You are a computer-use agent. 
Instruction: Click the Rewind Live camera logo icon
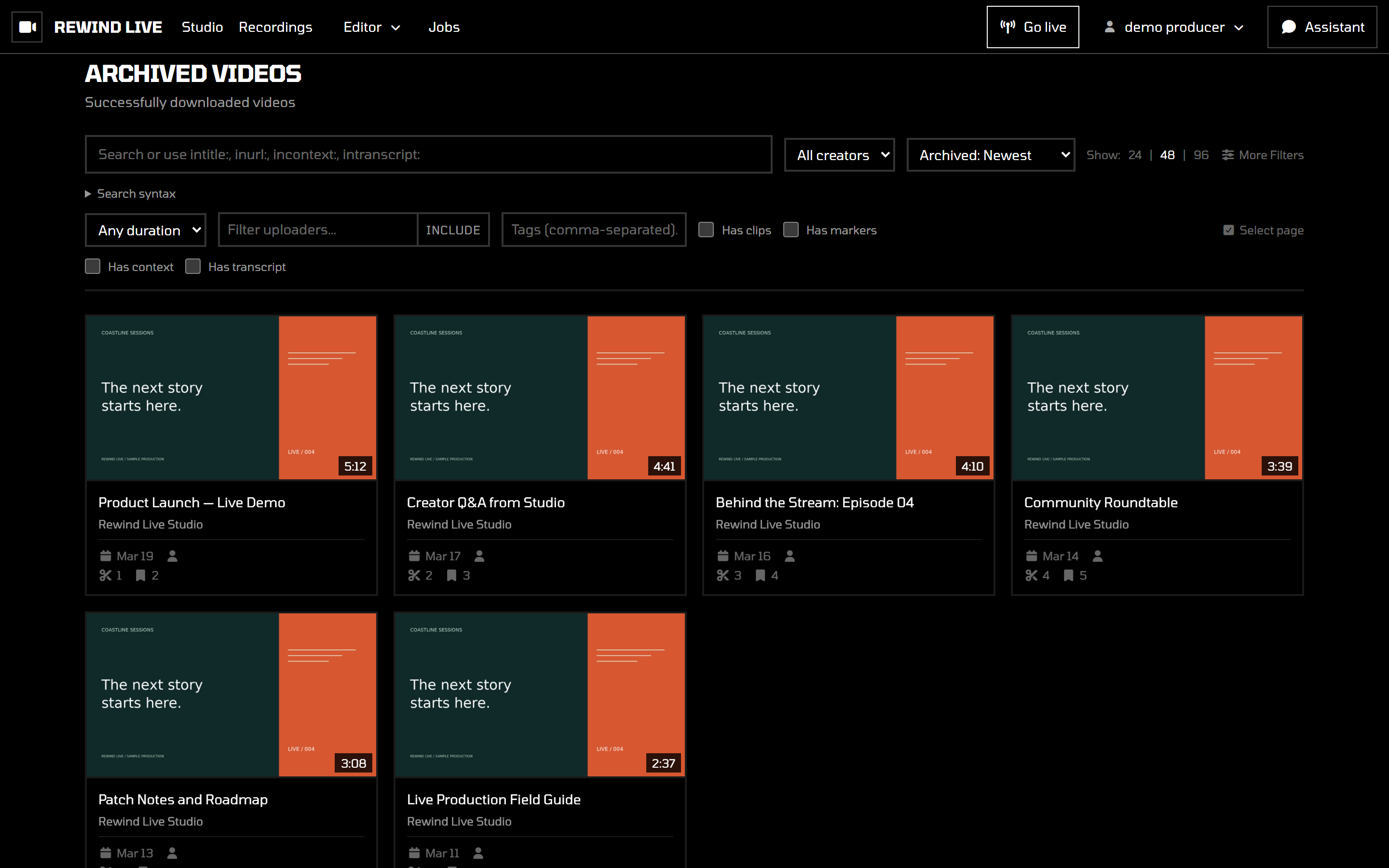(27, 27)
